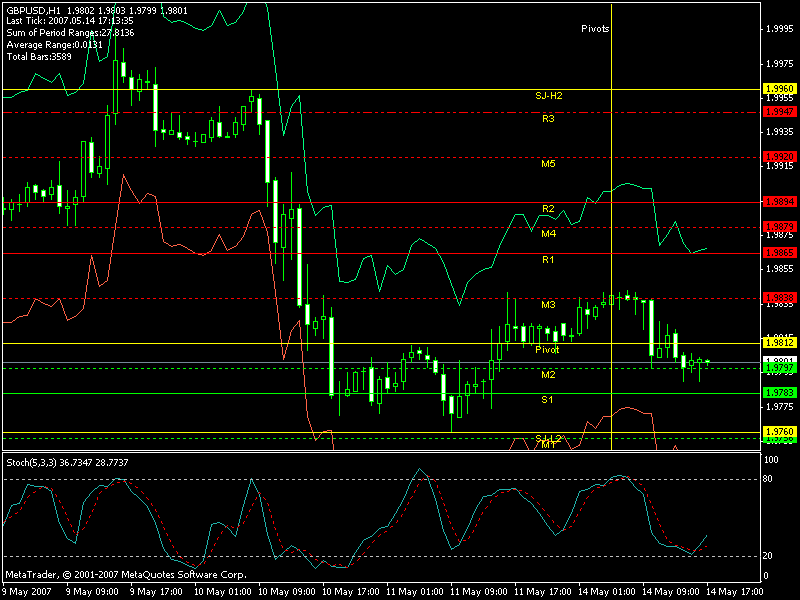Image resolution: width=800 pixels, height=600 pixels.
Task: Select the yellow 1.9812 pivot price tag
Action: pos(779,343)
